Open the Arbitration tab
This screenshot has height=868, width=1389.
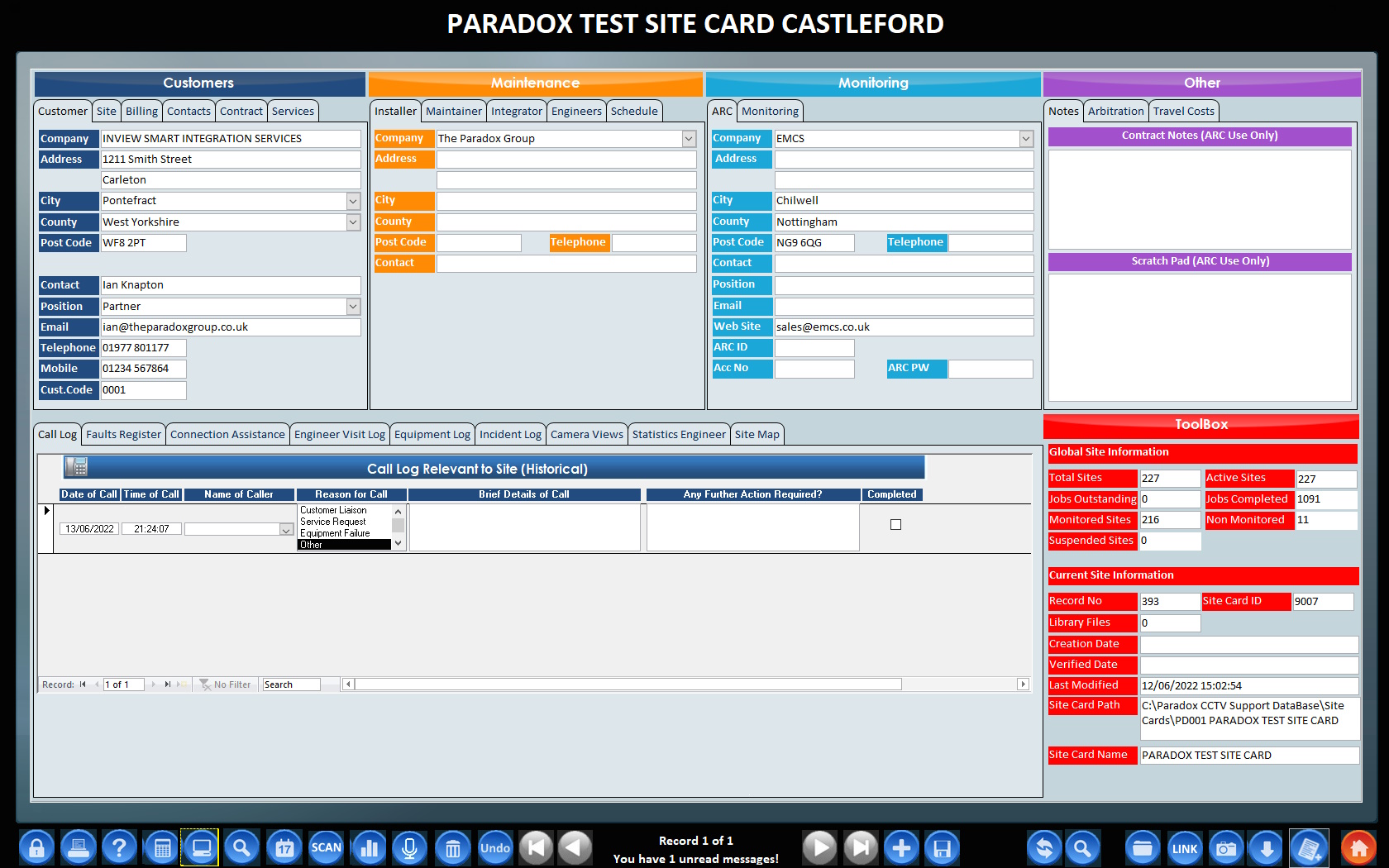click(1116, 111)
